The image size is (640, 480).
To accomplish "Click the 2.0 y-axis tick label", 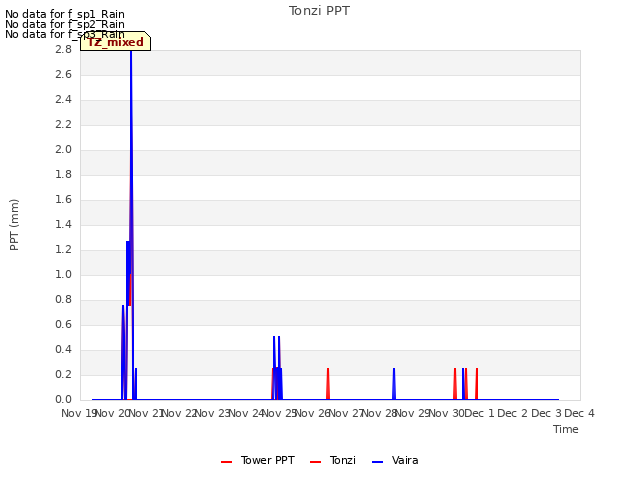I will click(x=63, y=149).
